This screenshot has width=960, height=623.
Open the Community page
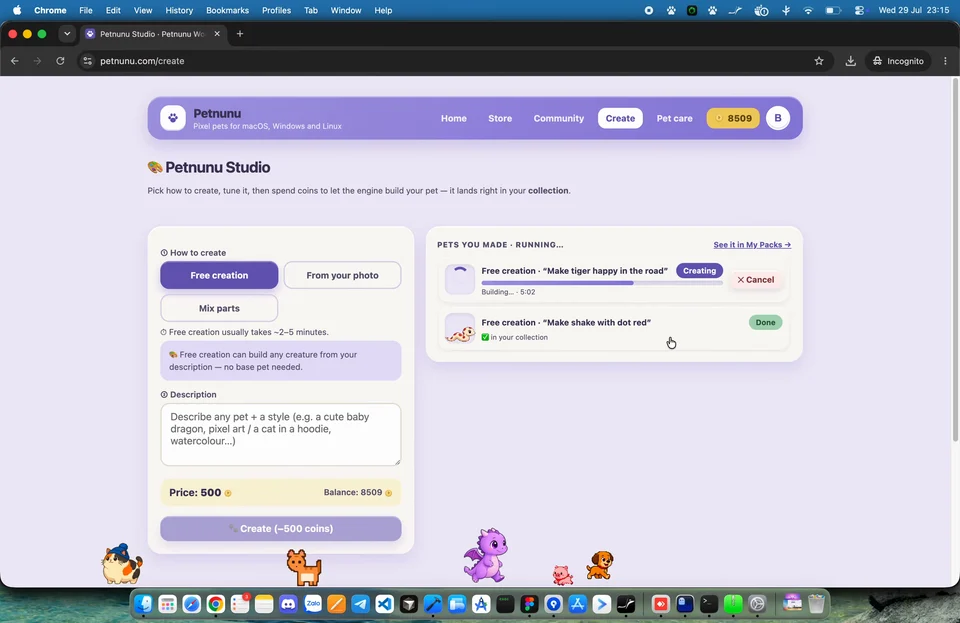pos(558,118)
